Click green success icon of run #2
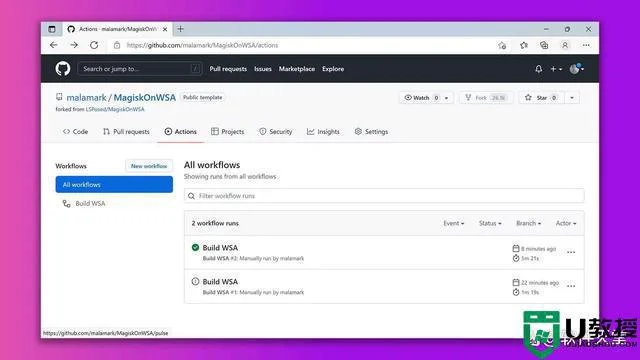 coord(196,247)
